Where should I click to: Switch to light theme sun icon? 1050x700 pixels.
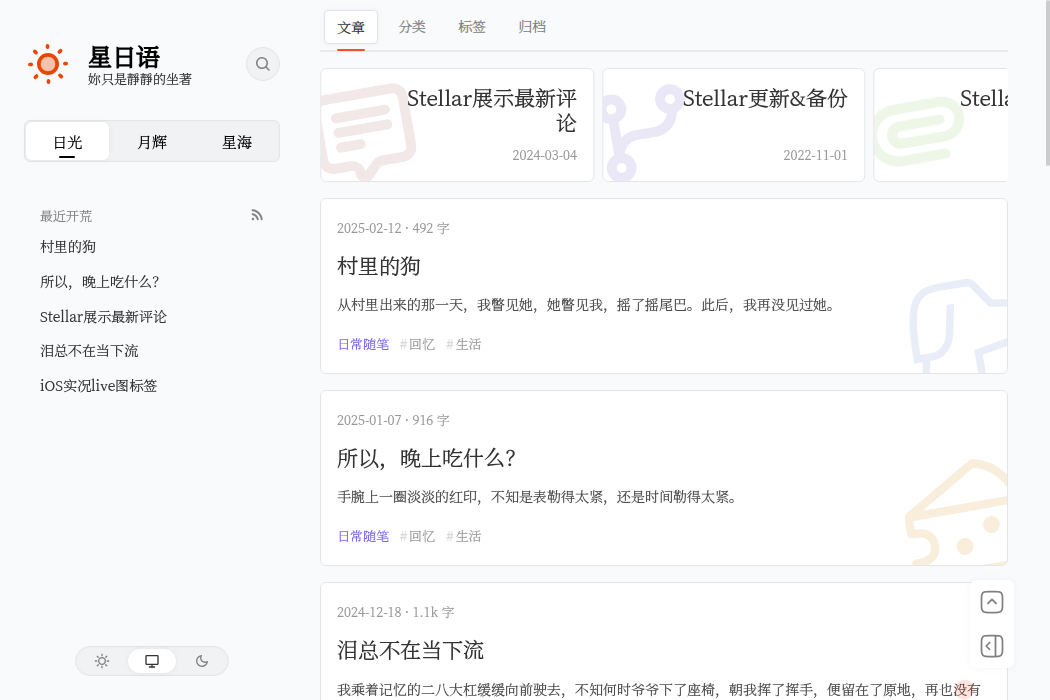pos(102,661)
